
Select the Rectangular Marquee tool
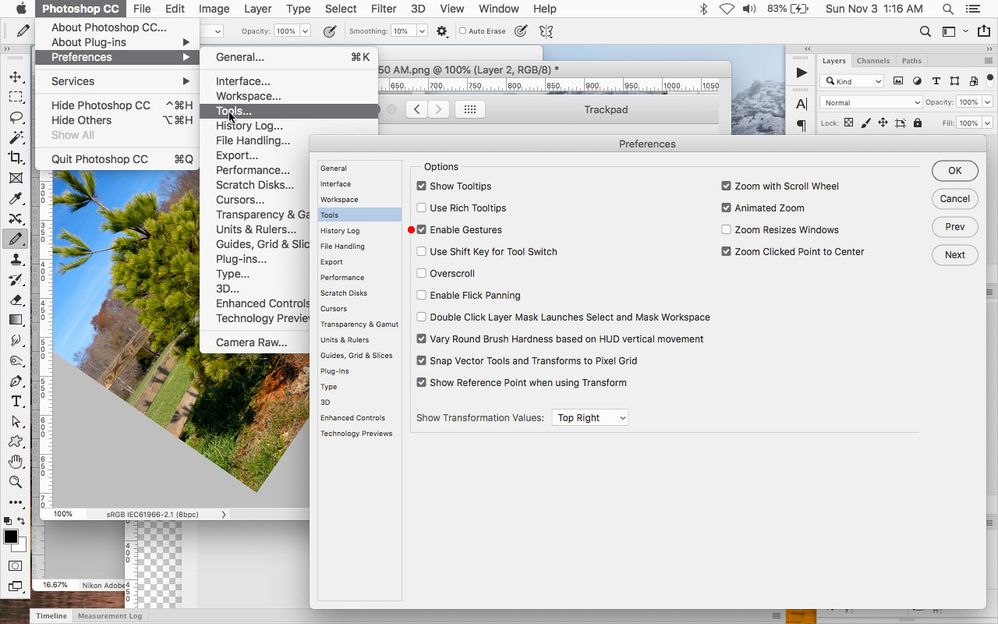pyautogui.click(x=15, y=97)
